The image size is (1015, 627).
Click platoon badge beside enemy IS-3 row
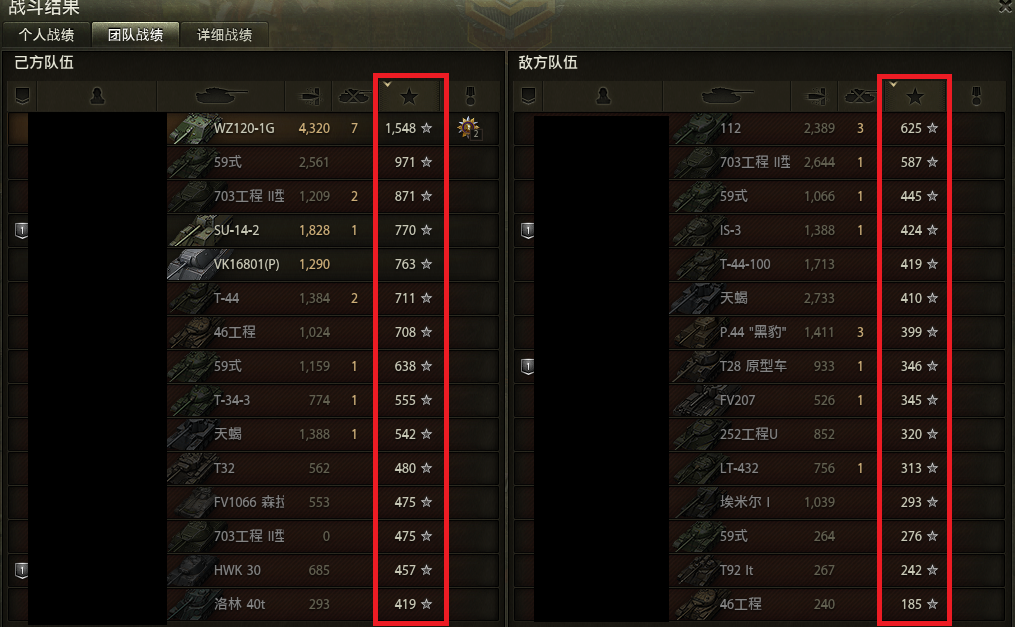(528, 230)
